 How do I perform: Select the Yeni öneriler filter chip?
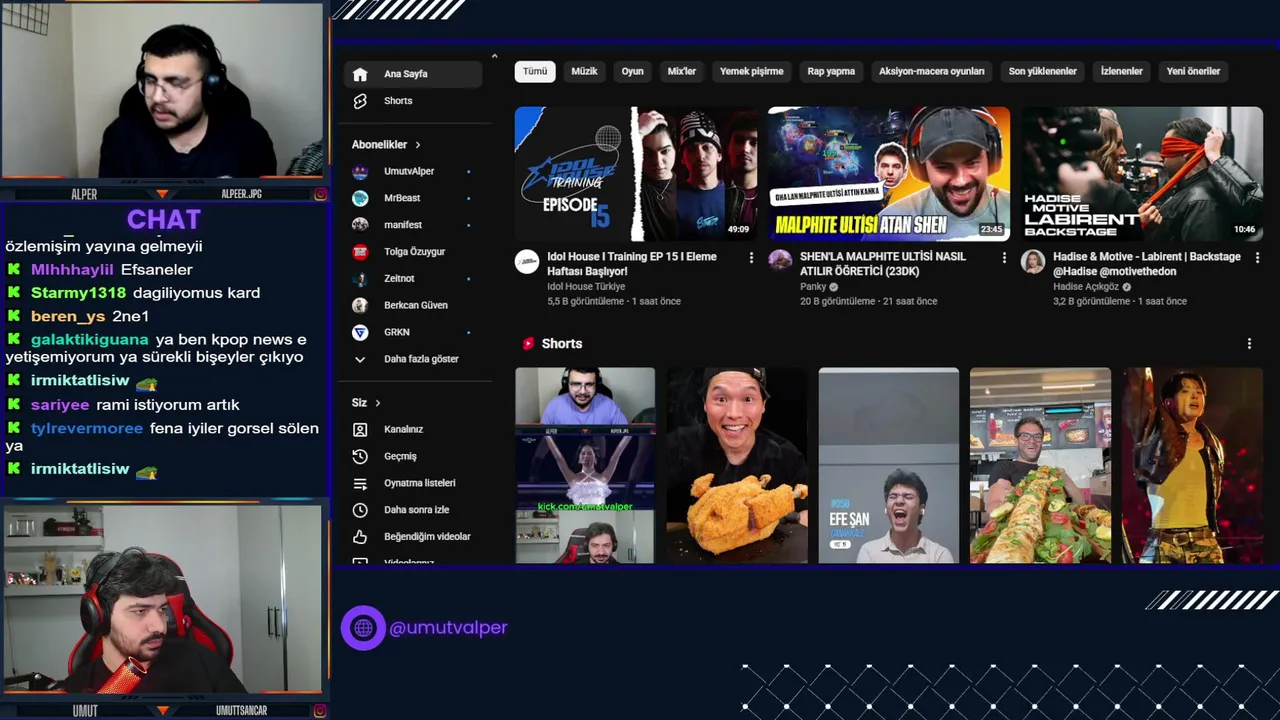[x=1193, y=71]
